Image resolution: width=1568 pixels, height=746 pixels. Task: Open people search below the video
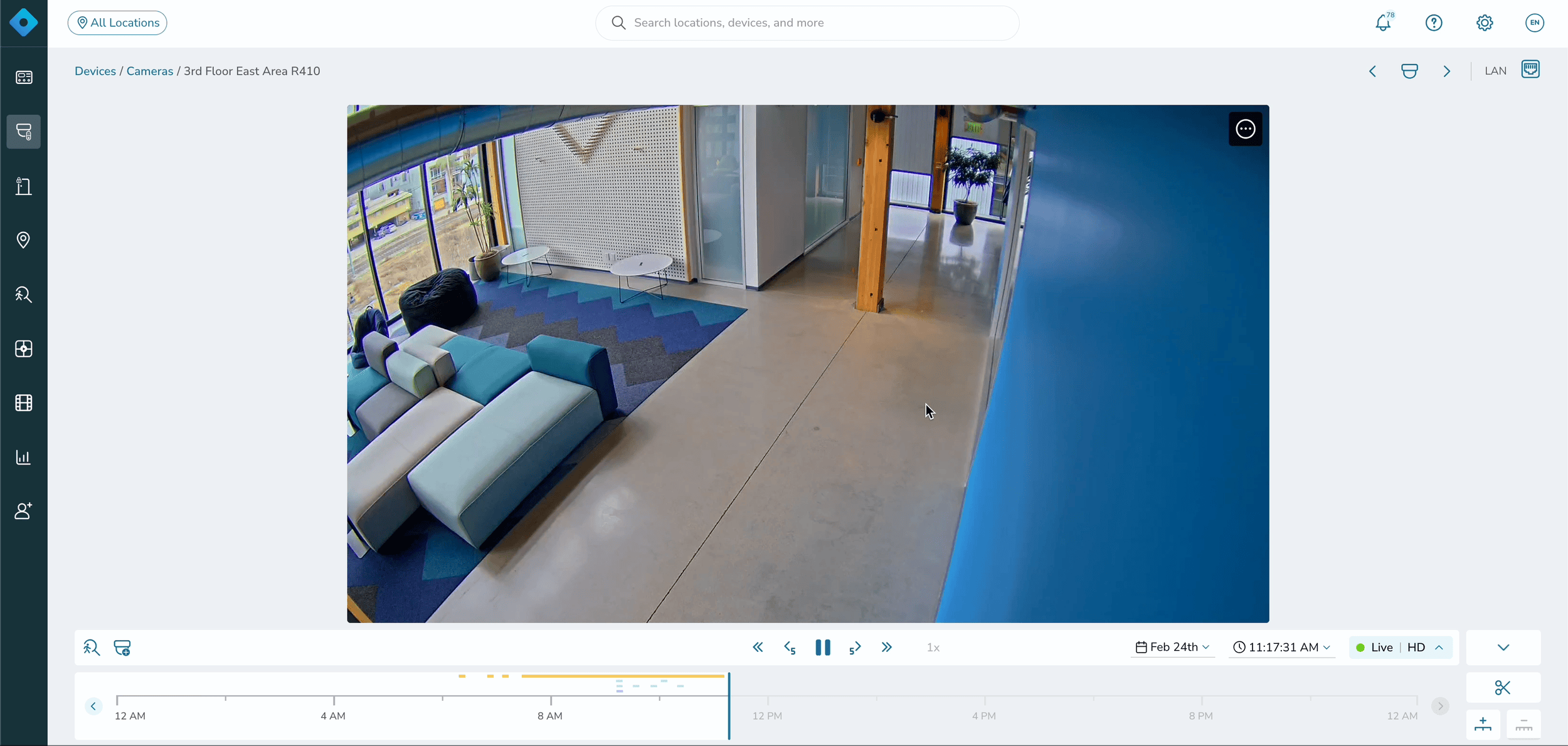tap(92, 648)
